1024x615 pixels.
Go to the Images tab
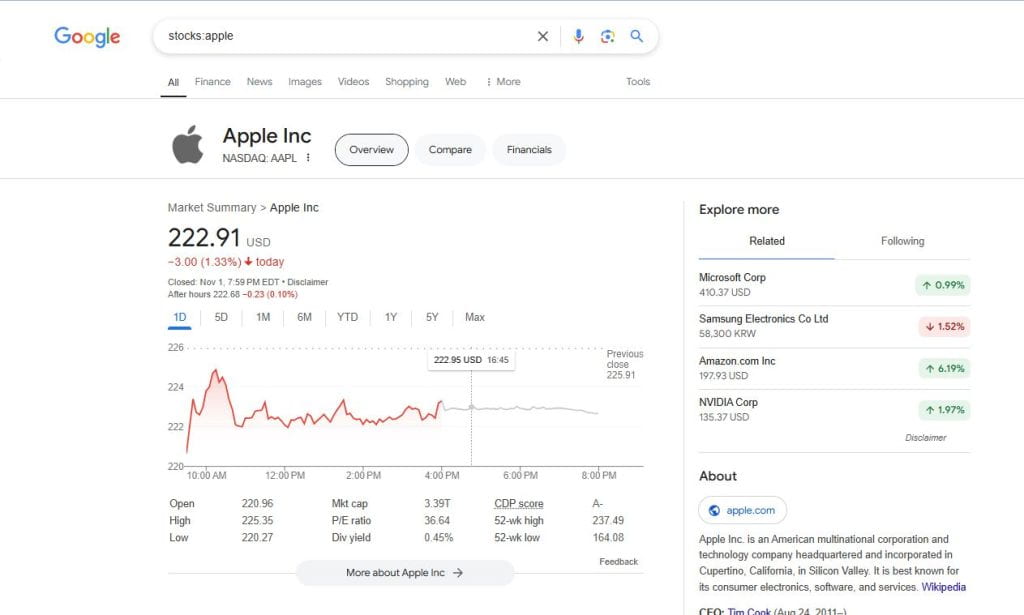(x=305, y=82)
